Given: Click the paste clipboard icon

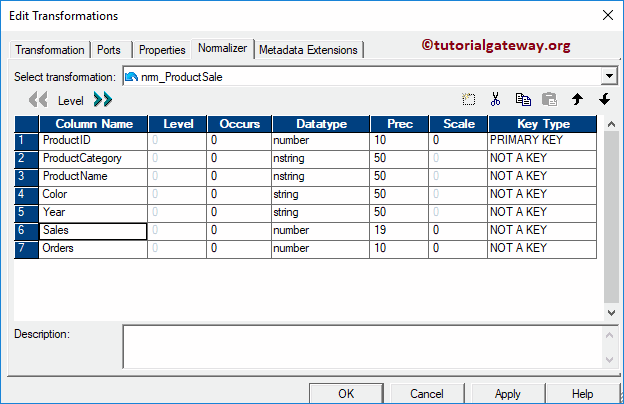Looking at the screenshot, I should [550, 99].
